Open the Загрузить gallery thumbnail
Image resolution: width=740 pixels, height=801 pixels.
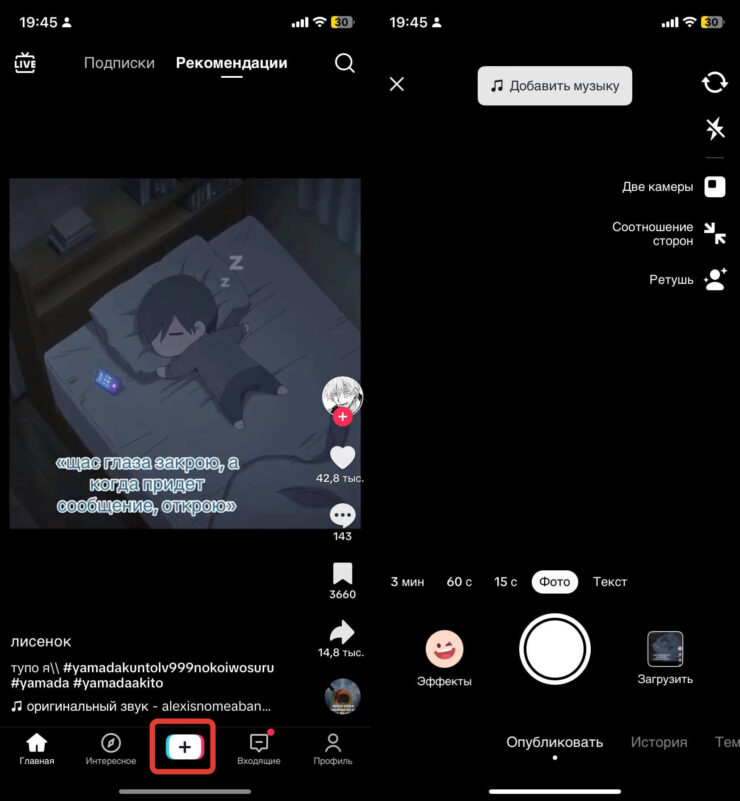(665, 649)
